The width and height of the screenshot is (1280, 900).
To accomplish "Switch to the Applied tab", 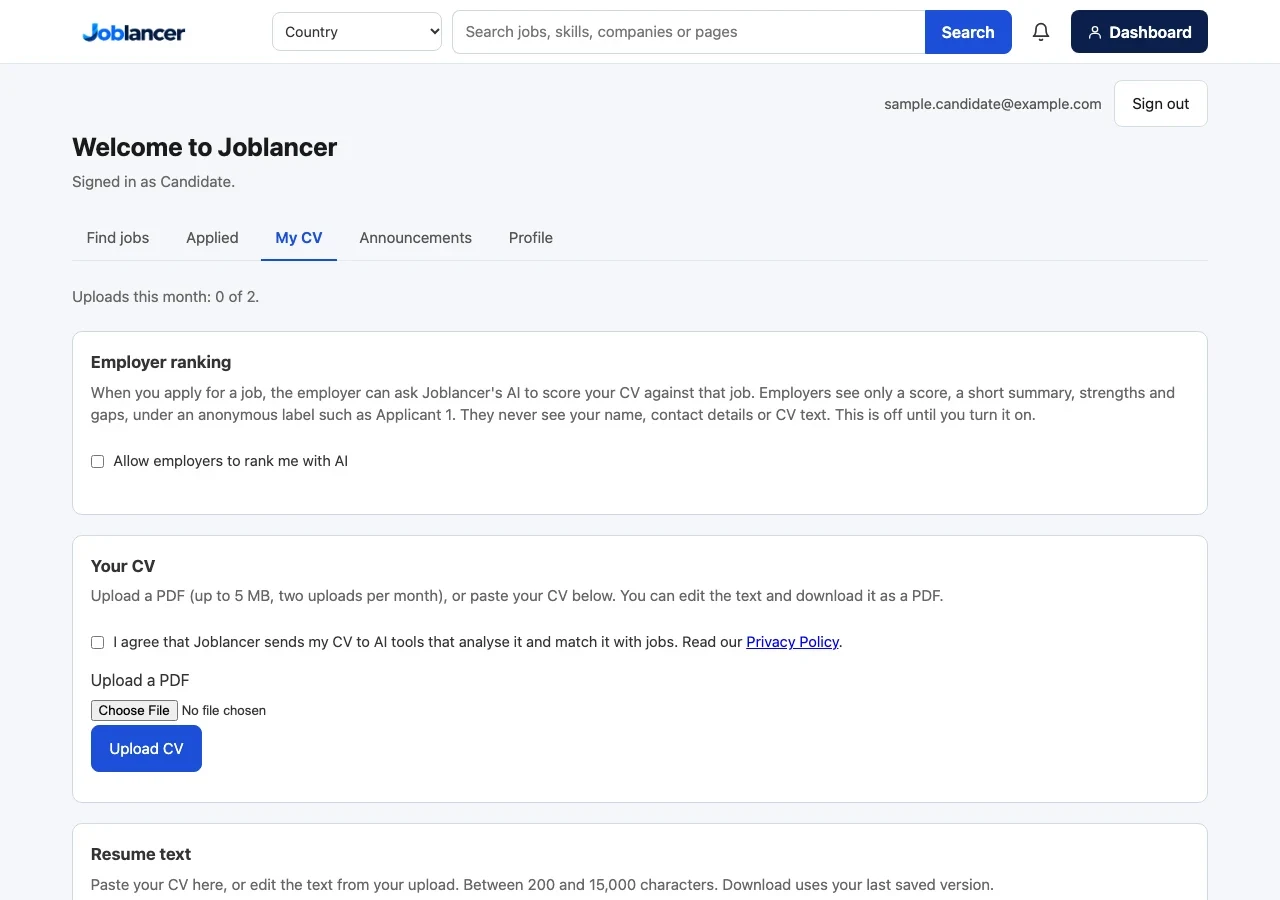I will click(212, 238).
